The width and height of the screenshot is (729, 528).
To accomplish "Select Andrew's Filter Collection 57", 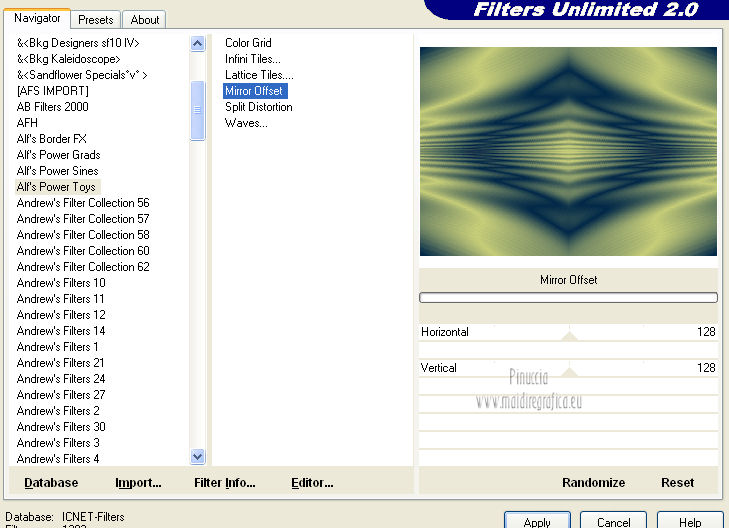I will click(x=83, y=219).
